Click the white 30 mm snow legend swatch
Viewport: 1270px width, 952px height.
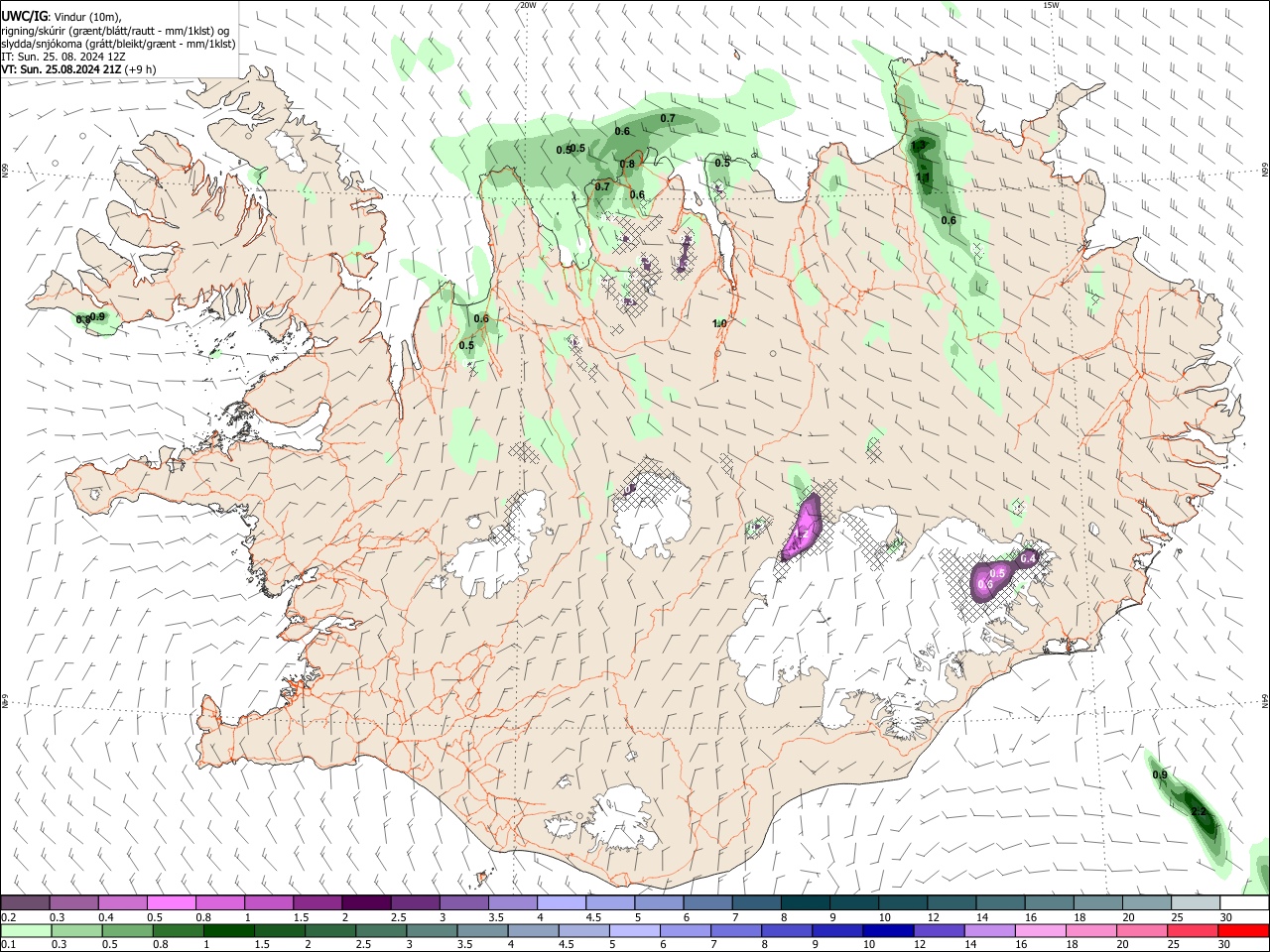pyautogui.click(x=1245, y=903)
